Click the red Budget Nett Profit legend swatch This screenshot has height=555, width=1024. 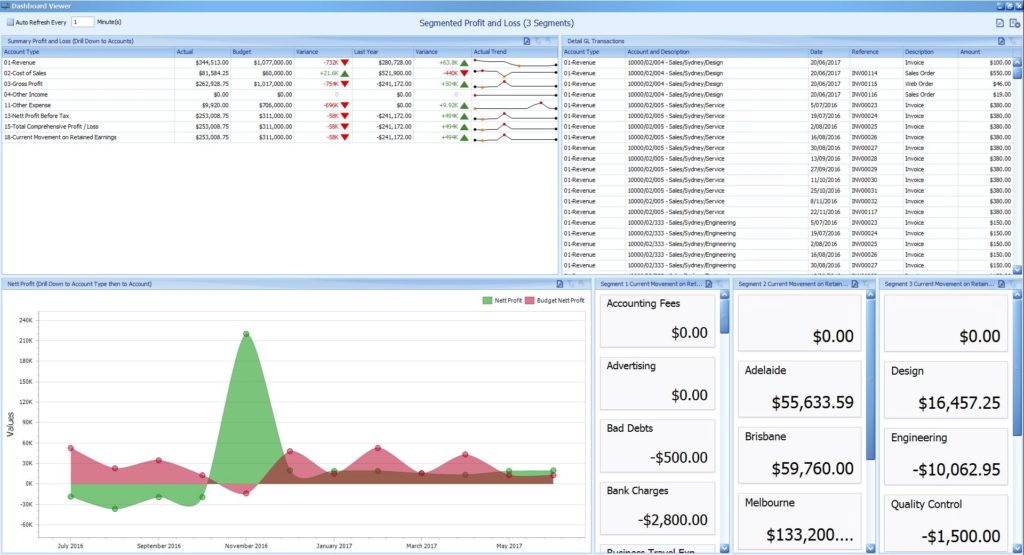tap(530, 300)
